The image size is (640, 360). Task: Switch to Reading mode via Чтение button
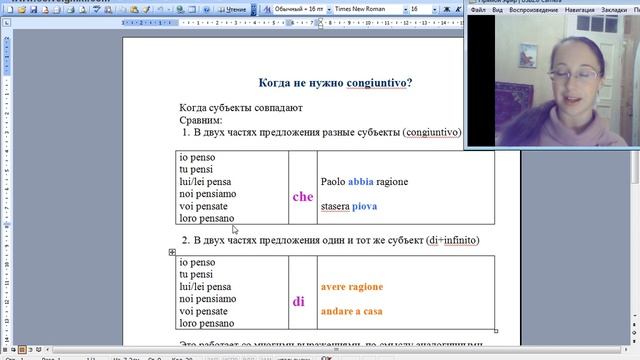[x=232, y=9]
